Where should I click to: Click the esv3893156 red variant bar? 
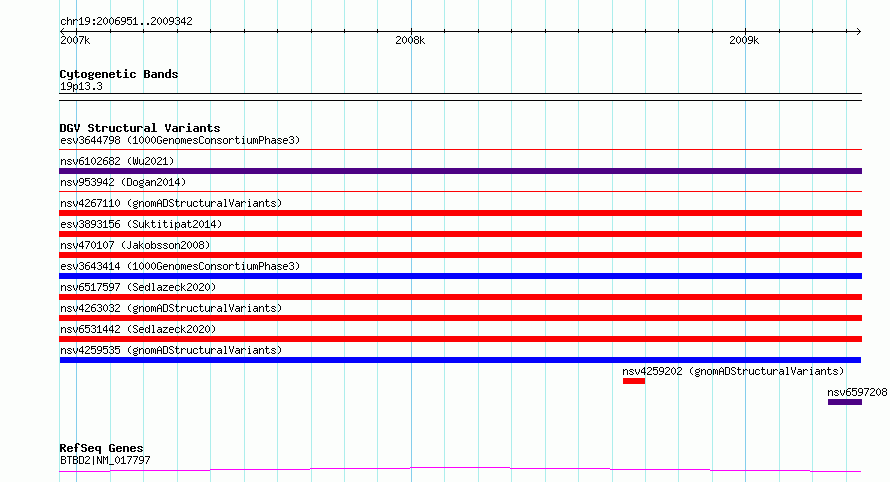[x=460, y=234]
